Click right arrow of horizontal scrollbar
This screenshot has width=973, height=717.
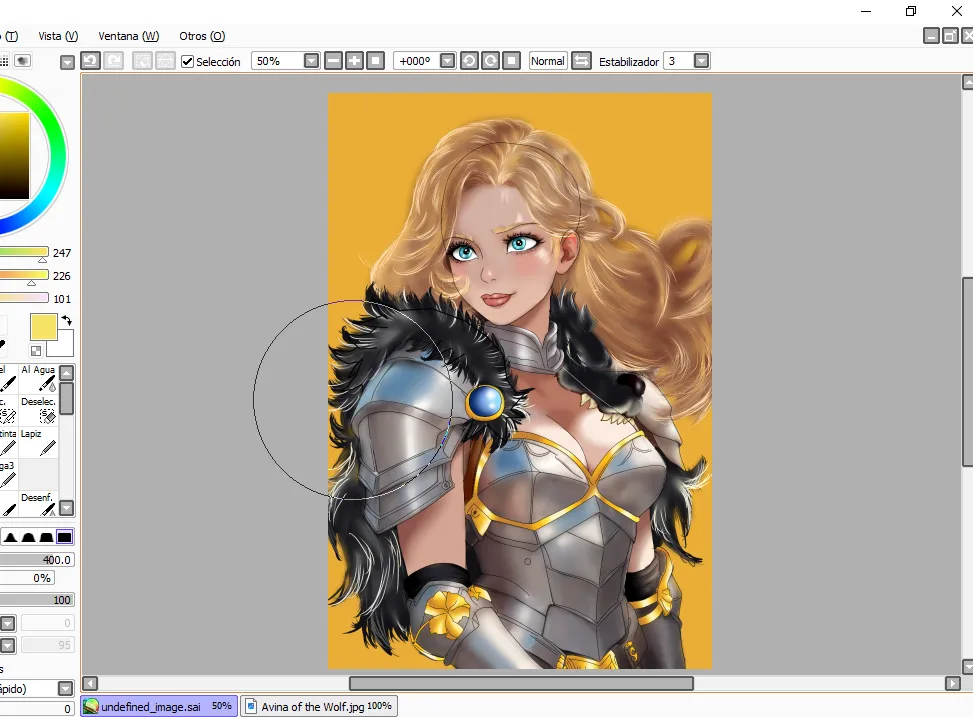point(953,683)
